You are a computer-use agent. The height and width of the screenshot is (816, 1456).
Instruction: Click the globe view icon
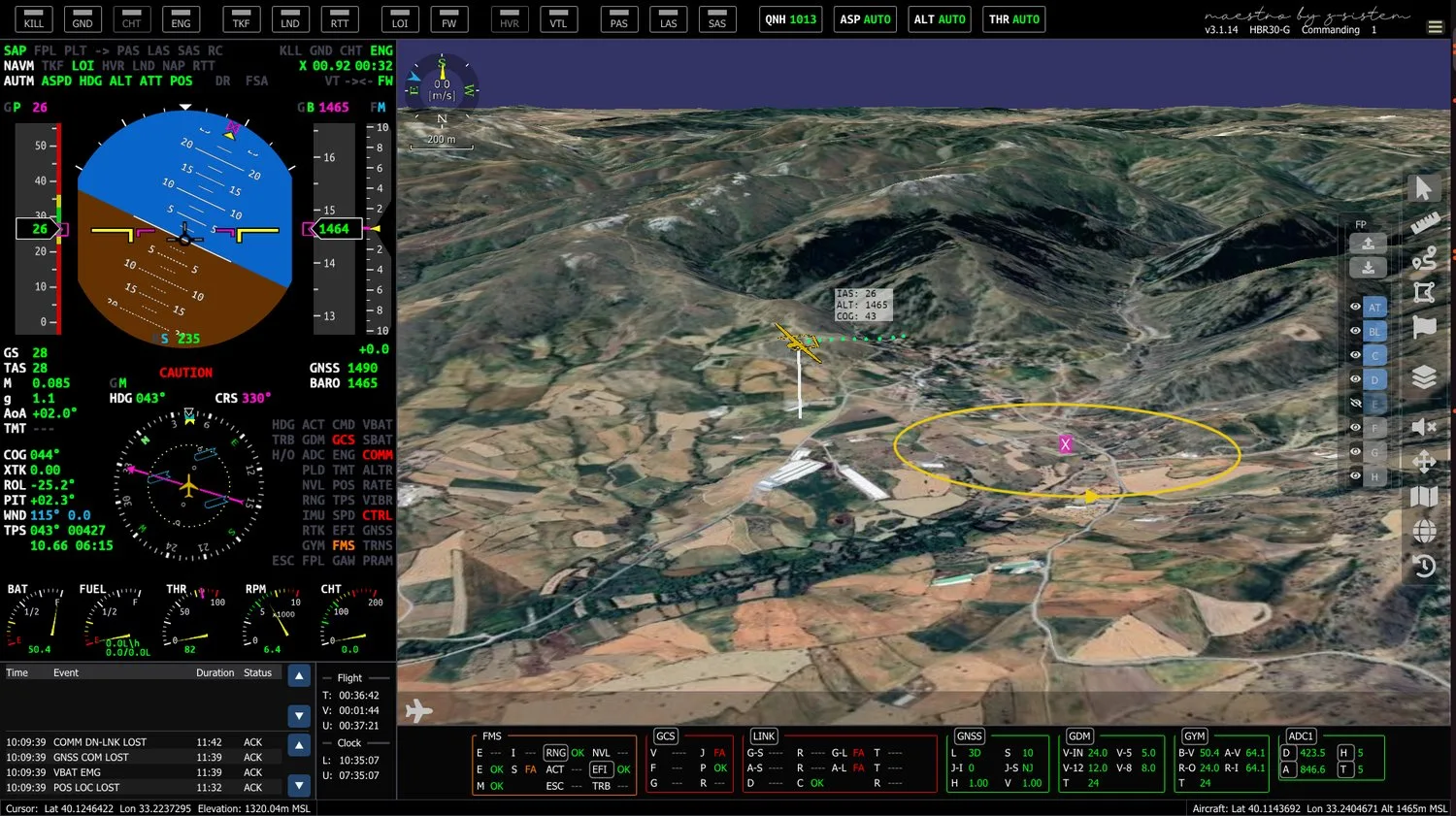coord(1424,531)
